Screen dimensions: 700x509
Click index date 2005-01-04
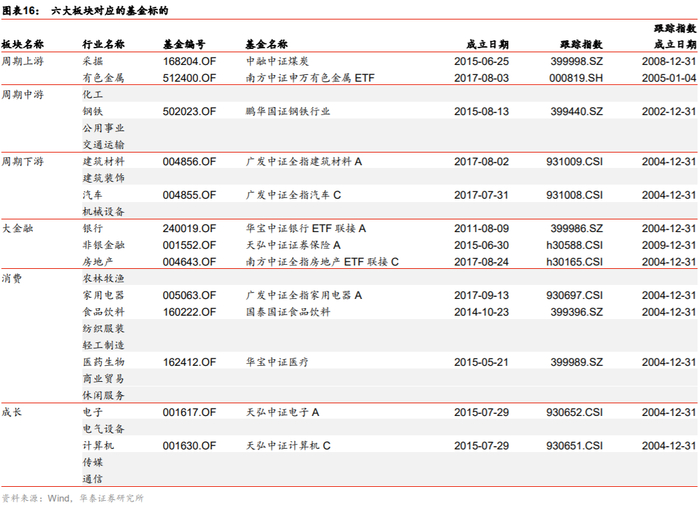coord(669,78)
